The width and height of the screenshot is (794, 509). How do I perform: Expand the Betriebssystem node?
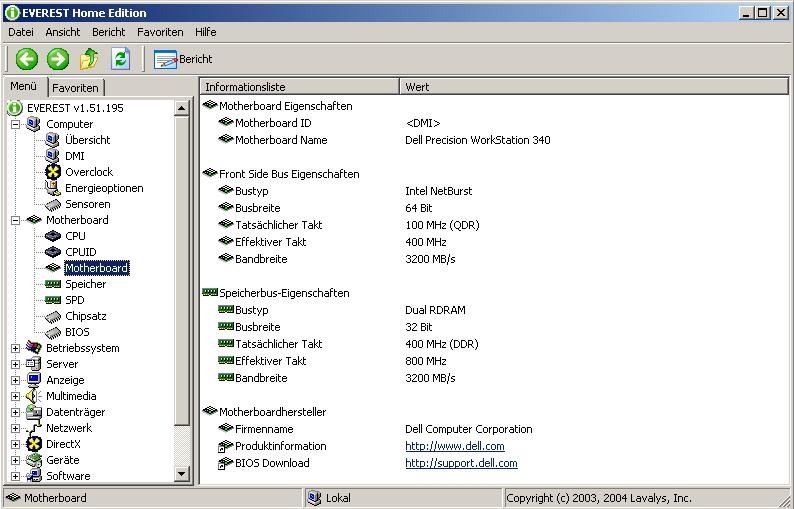15,348
